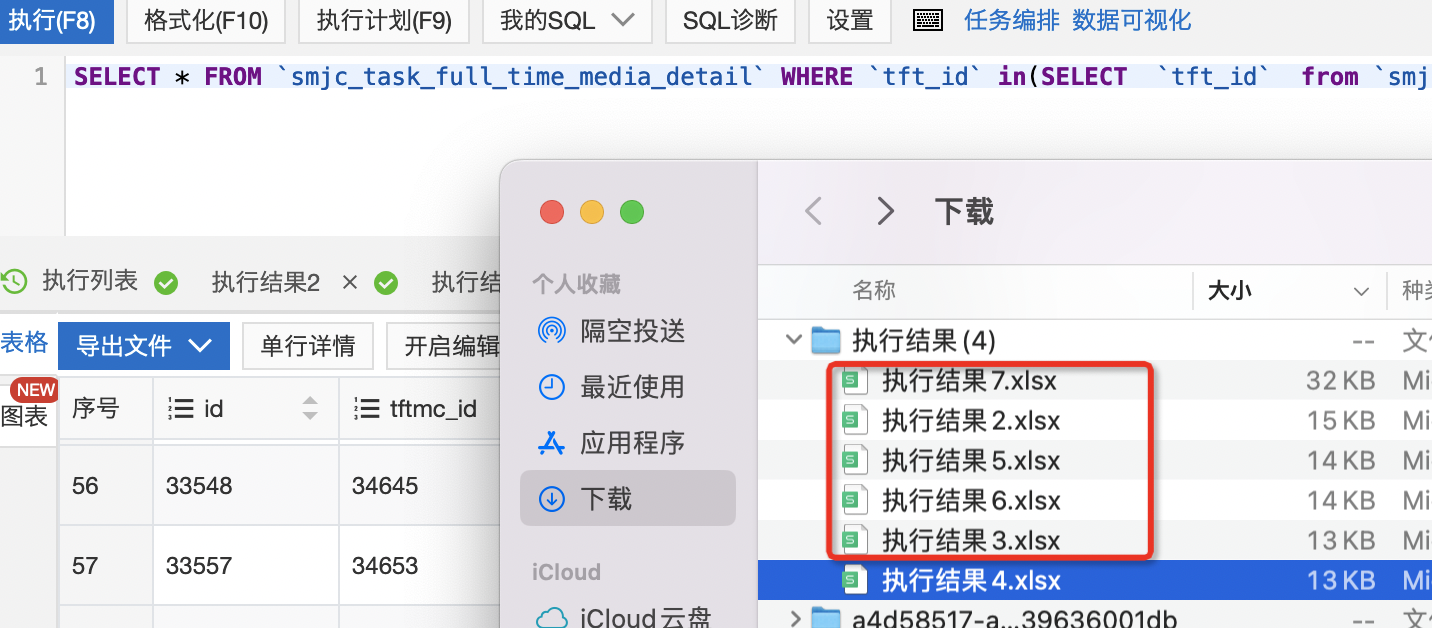Image resolution: width=1432 pixels, height=628 pixels.
Task: Click the 执行结果 (4) folder icon
Action: [825, 341]
